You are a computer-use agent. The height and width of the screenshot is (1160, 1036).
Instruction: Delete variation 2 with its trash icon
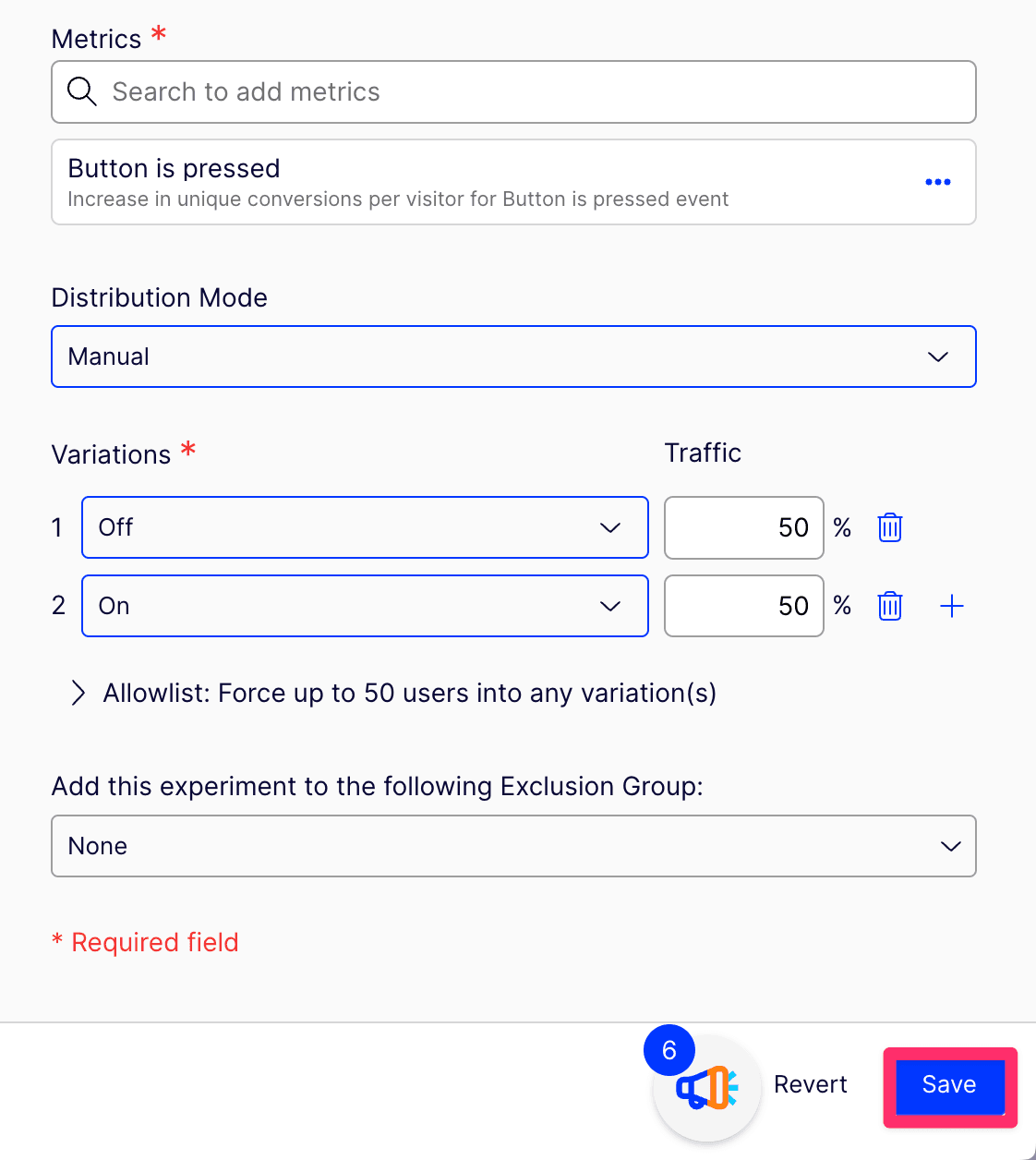pos(889,606)
